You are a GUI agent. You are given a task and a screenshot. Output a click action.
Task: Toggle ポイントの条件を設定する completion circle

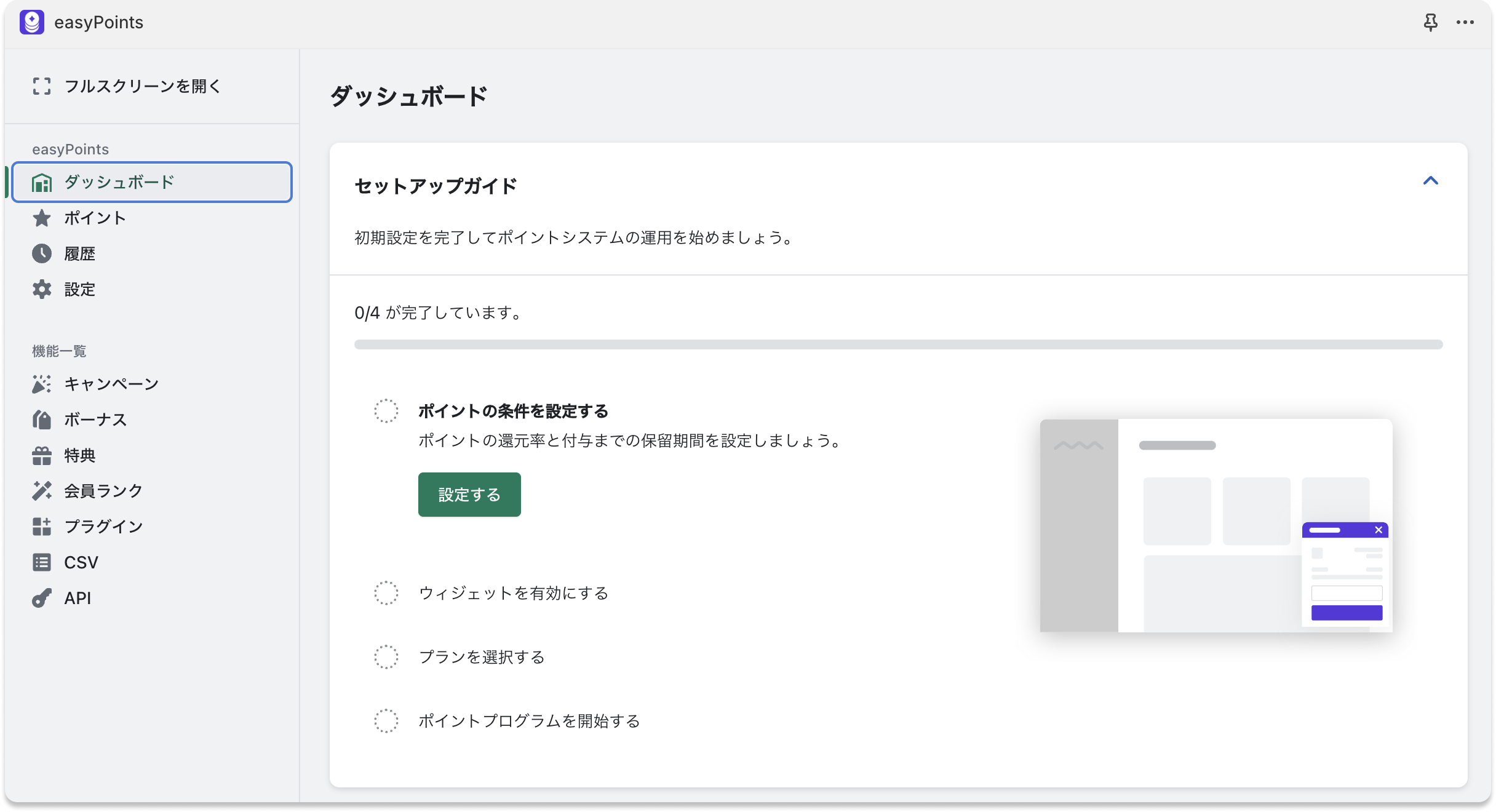click(386, 411)
